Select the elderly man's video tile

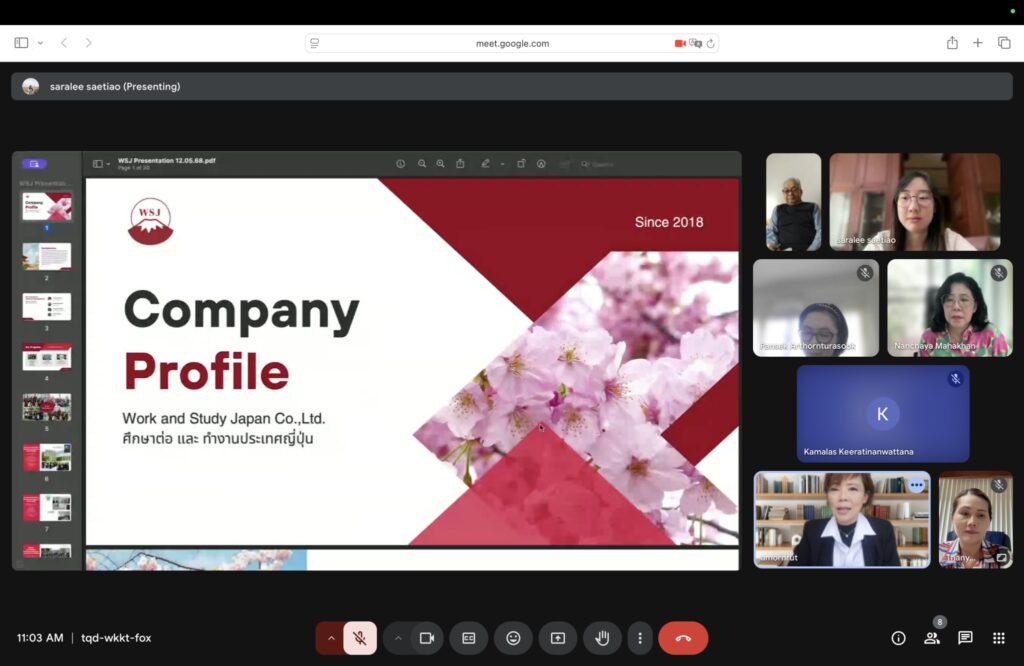tap(793, 202)
